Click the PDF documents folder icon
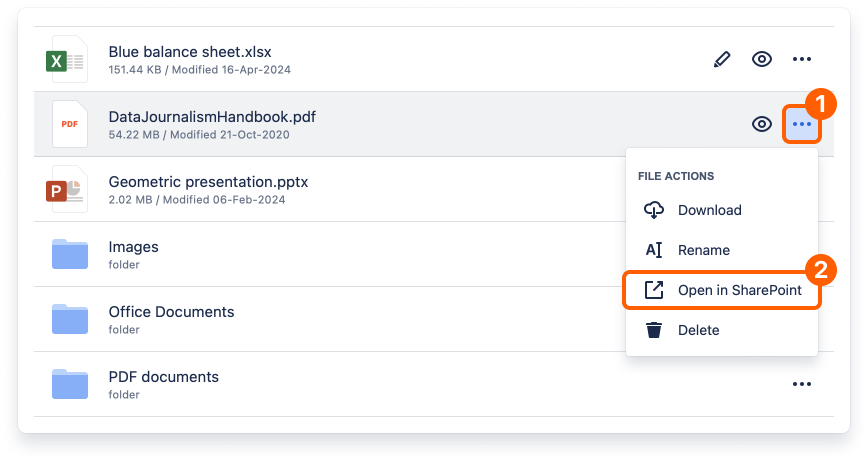Image resolution: width=868 pixels, height=461 pixels. click(x=70, y=384)
